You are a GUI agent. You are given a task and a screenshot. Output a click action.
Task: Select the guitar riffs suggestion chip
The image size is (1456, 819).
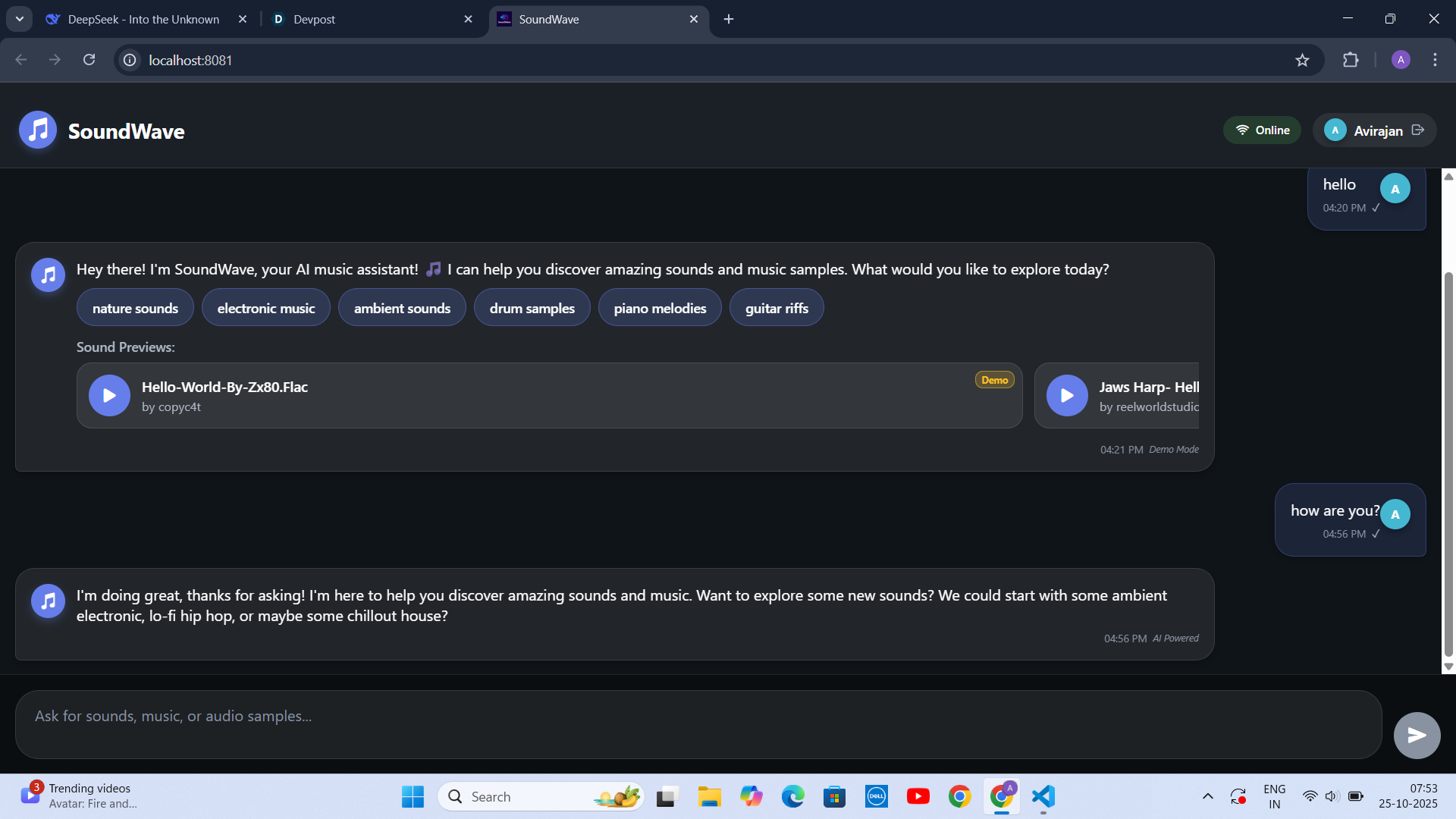coord(777,308)
